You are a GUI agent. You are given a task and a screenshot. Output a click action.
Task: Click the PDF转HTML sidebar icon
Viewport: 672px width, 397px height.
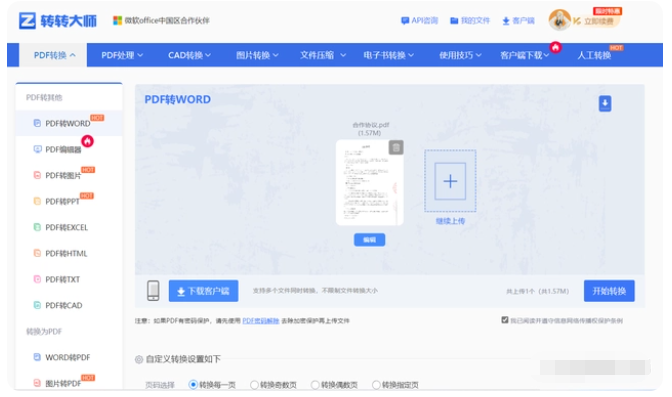coord(37,253)
